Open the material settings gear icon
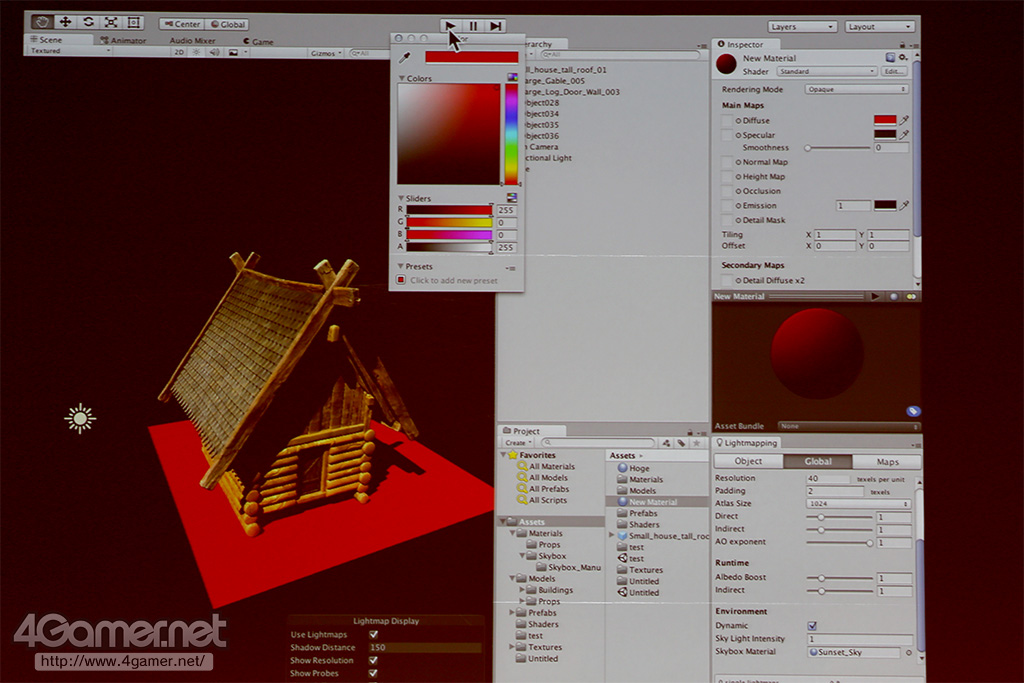 point(903,57)
